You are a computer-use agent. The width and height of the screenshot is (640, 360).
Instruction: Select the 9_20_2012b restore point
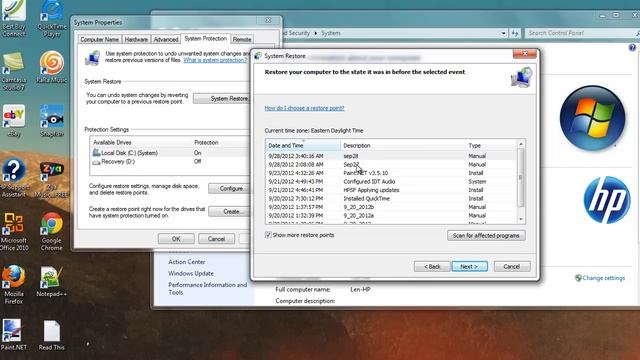tap(391, 207)
